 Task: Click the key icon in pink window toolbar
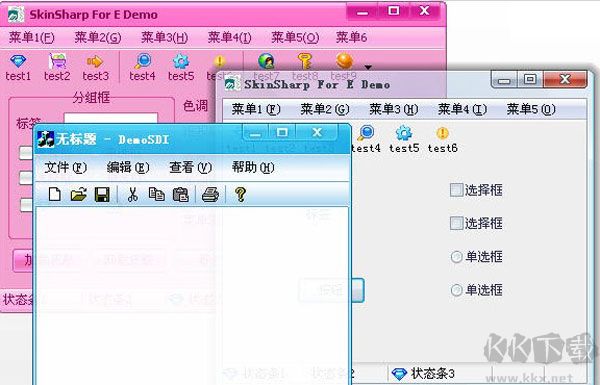(x=305, y=61)
